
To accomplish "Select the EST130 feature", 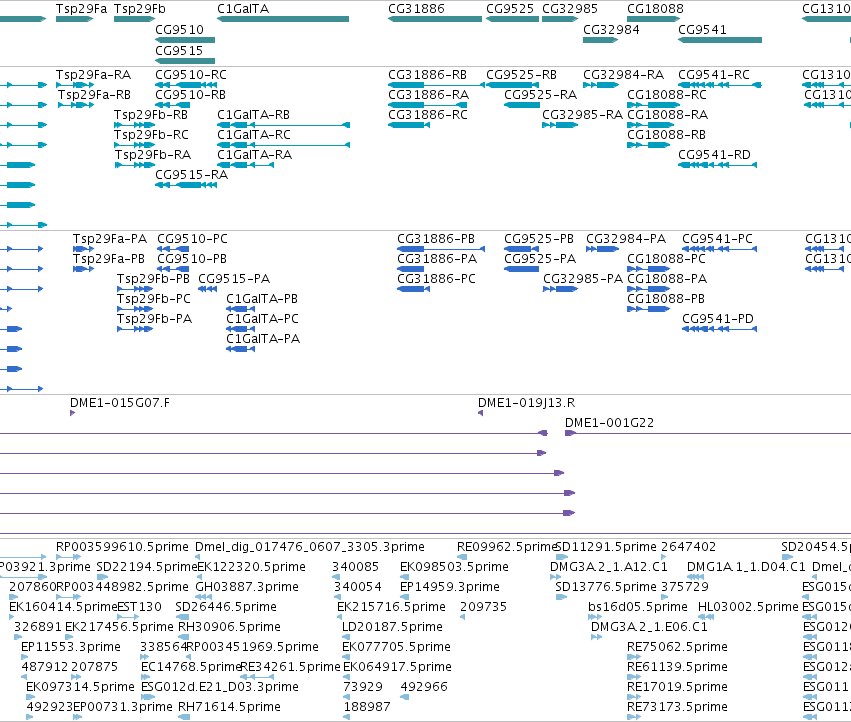I will (x=128, y=617).
